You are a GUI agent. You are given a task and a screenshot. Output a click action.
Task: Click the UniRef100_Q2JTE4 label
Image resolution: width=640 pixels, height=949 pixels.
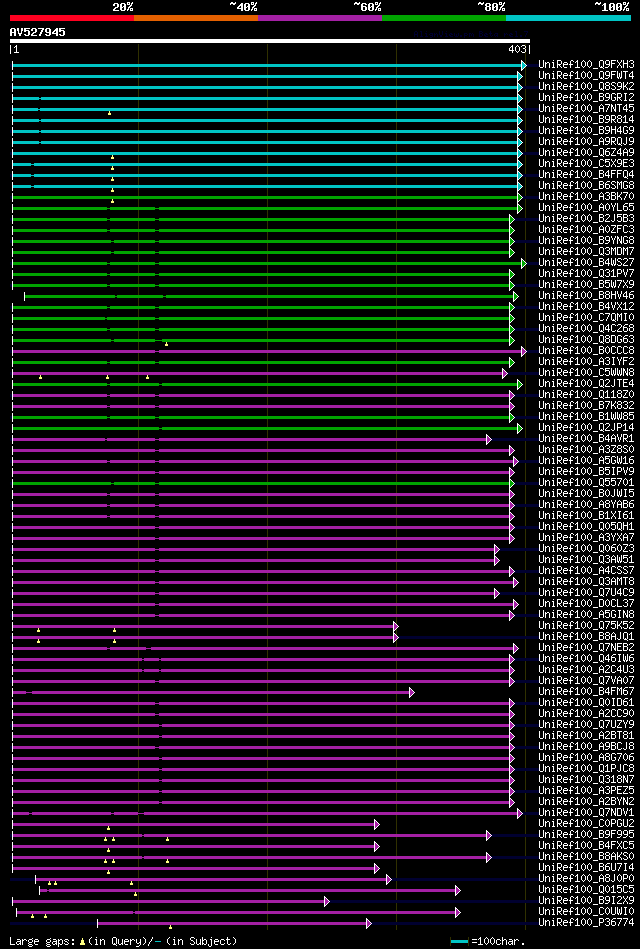coord(586,384)
